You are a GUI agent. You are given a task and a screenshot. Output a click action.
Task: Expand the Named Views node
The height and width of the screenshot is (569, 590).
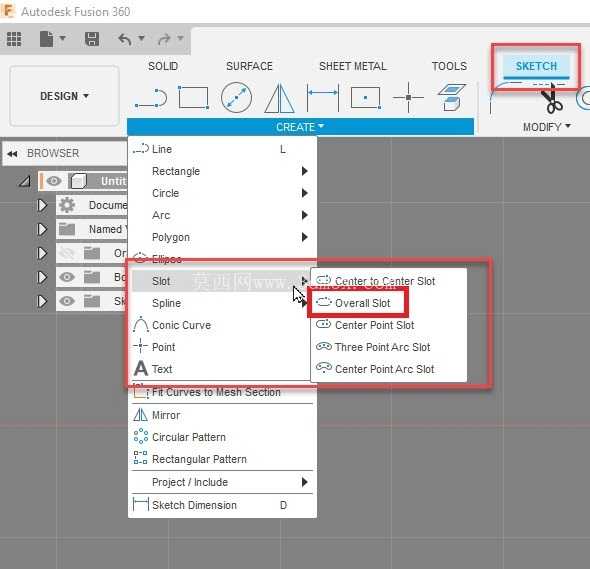click(x=42, y=229)
